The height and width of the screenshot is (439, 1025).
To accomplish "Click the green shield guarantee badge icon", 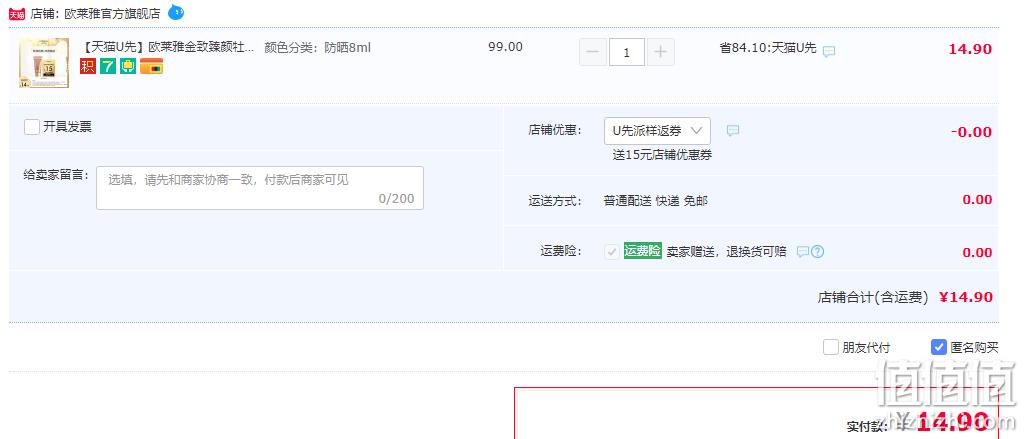I will click(128, 66).
